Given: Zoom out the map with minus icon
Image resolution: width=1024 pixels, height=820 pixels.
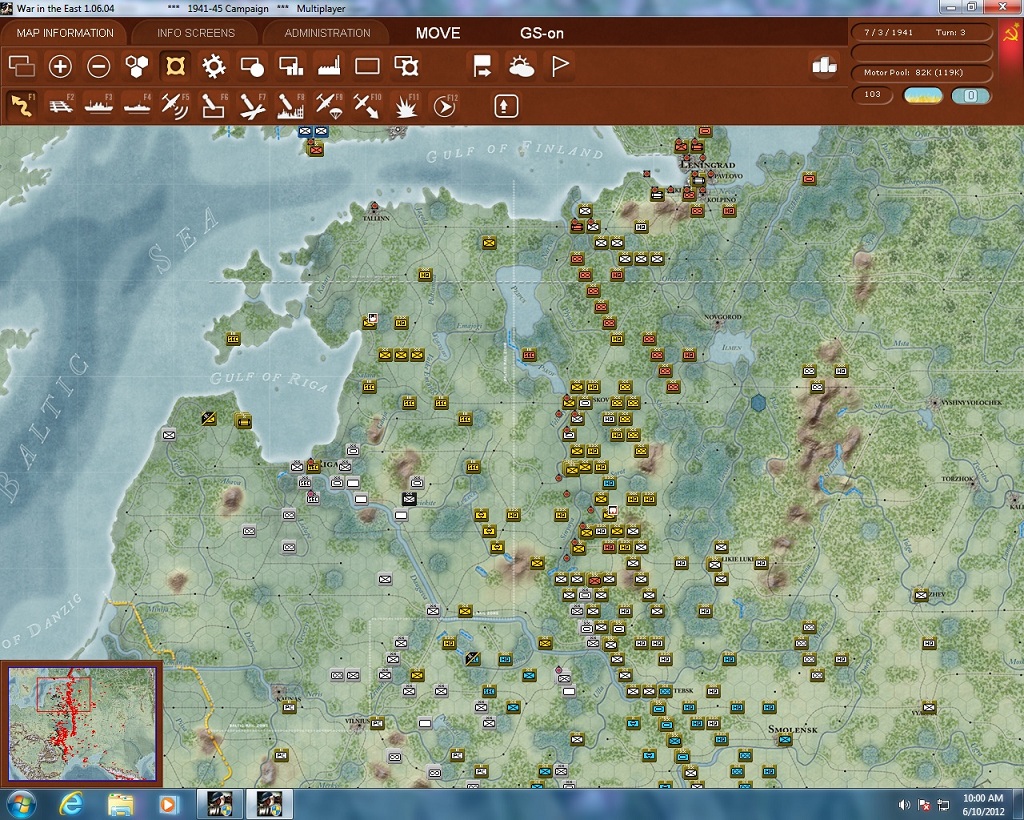Looking at the screenshot, I should click(x=99, y=66).
